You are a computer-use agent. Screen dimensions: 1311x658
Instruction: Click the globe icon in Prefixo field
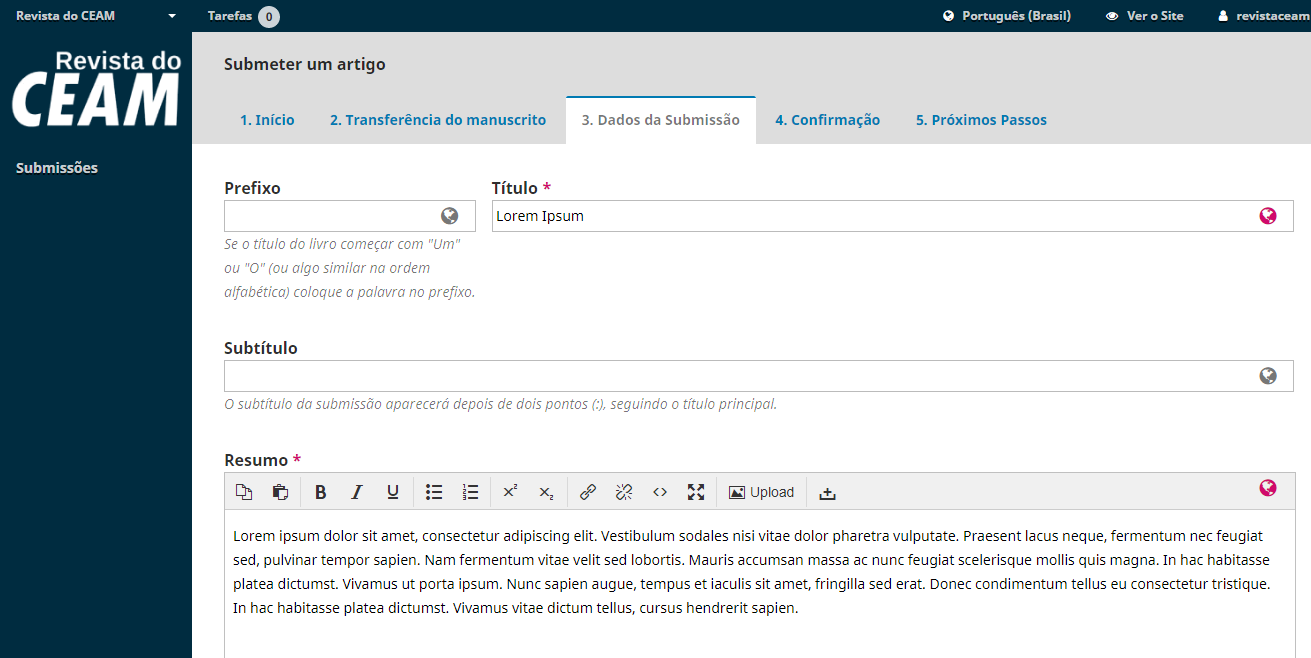tap(450, 216)
